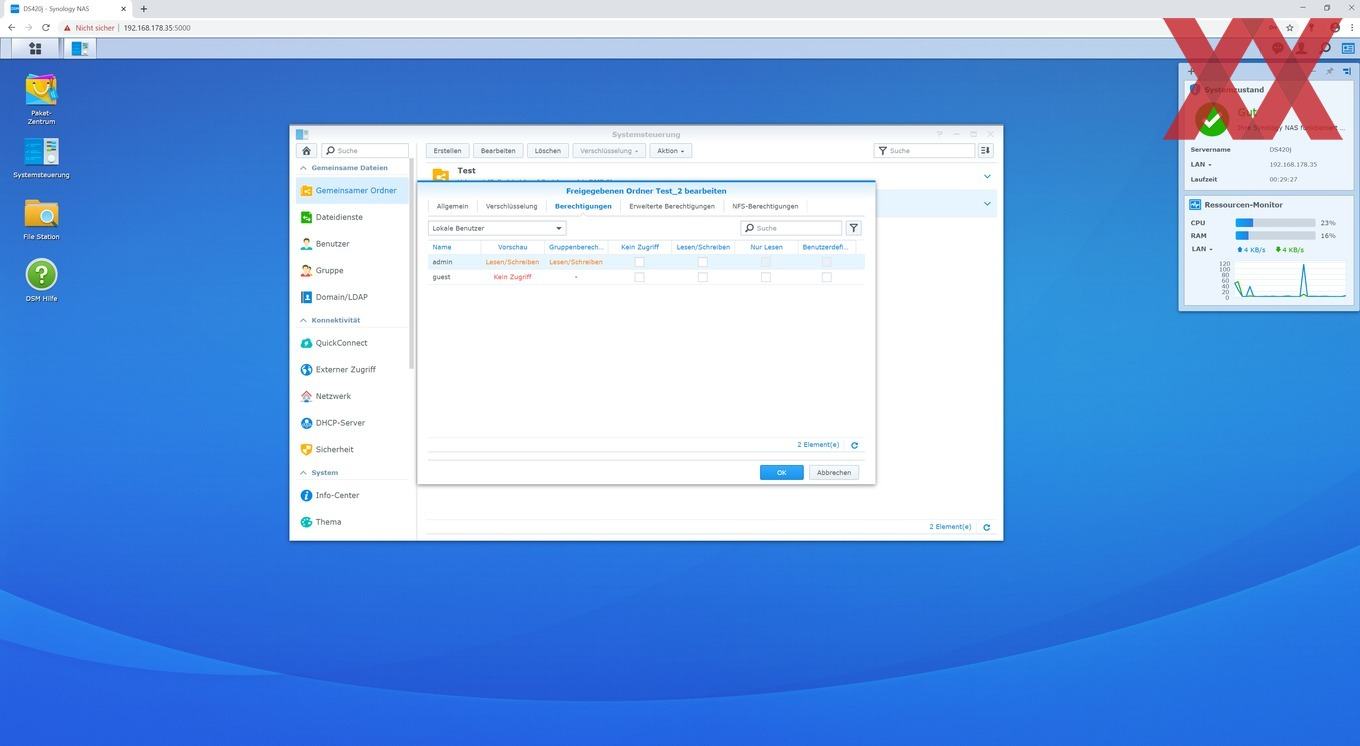Screen dimensions: 1360x746
Task: Open LAN dropdown in Ressourcen-Monitor
Action: point(1200,249)
